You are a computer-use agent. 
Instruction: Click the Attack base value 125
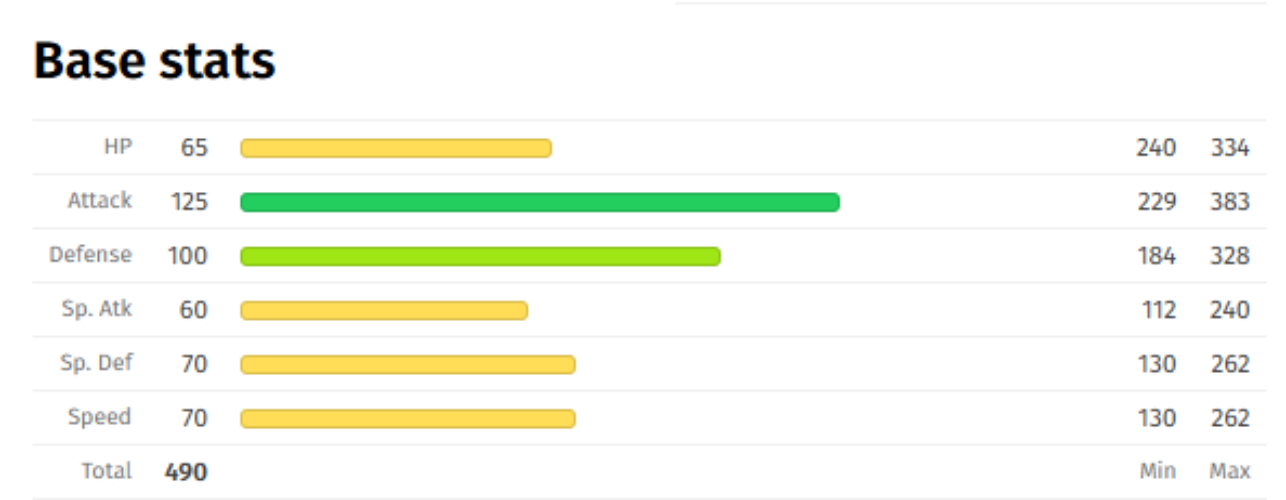click(x=189, y=202)
